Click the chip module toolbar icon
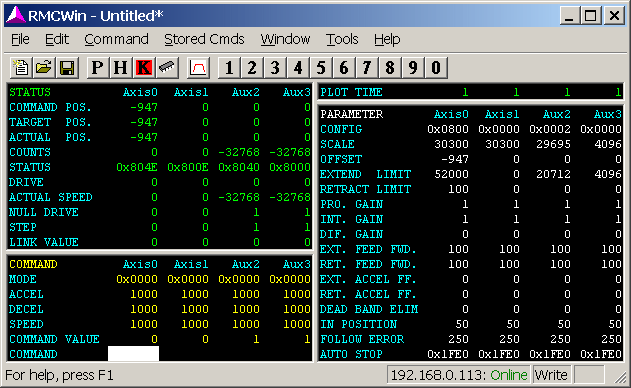 [167, 67]
